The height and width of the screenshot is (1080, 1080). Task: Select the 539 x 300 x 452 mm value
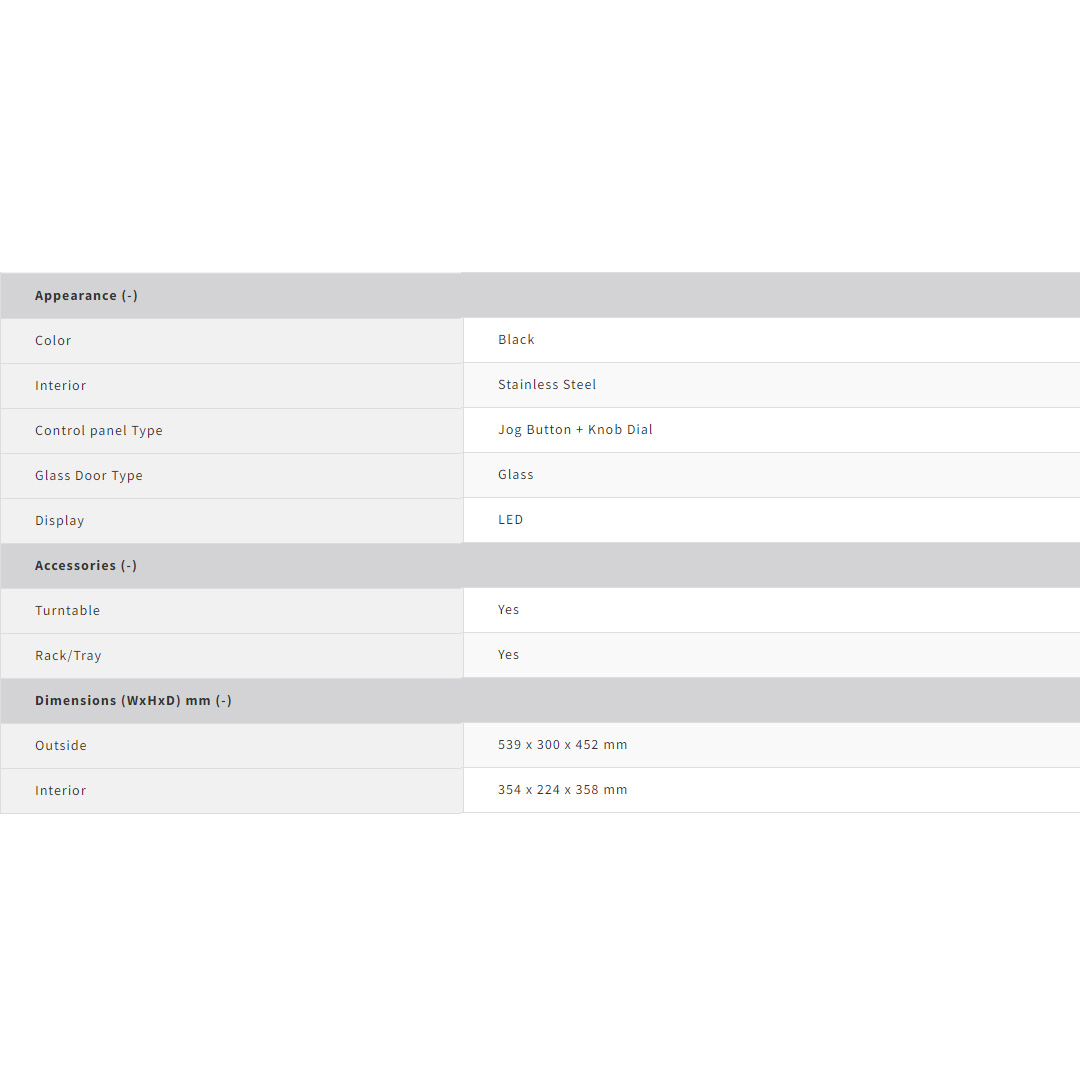pos(563,745)
